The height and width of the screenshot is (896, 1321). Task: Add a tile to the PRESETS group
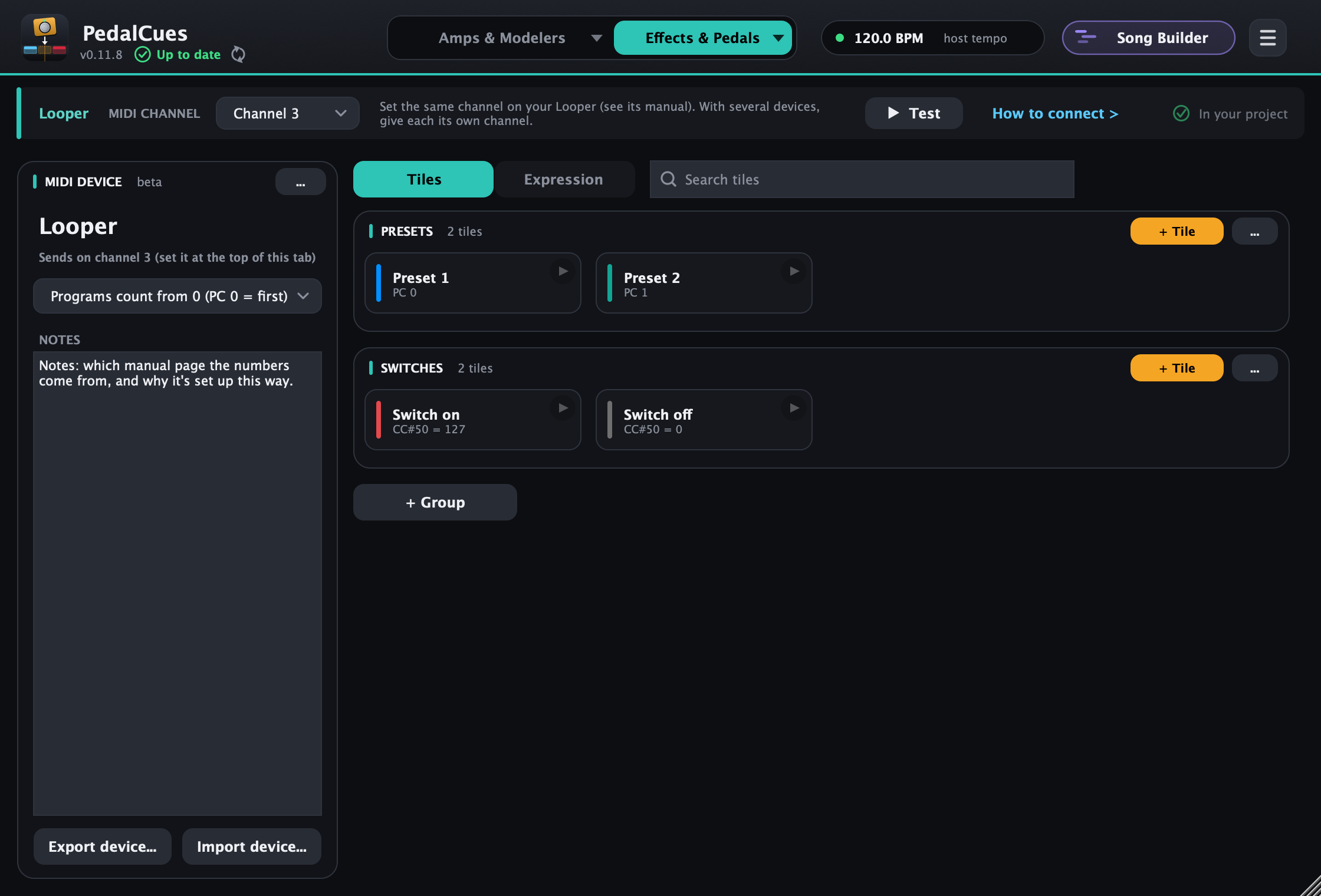tap(1177, 231)
